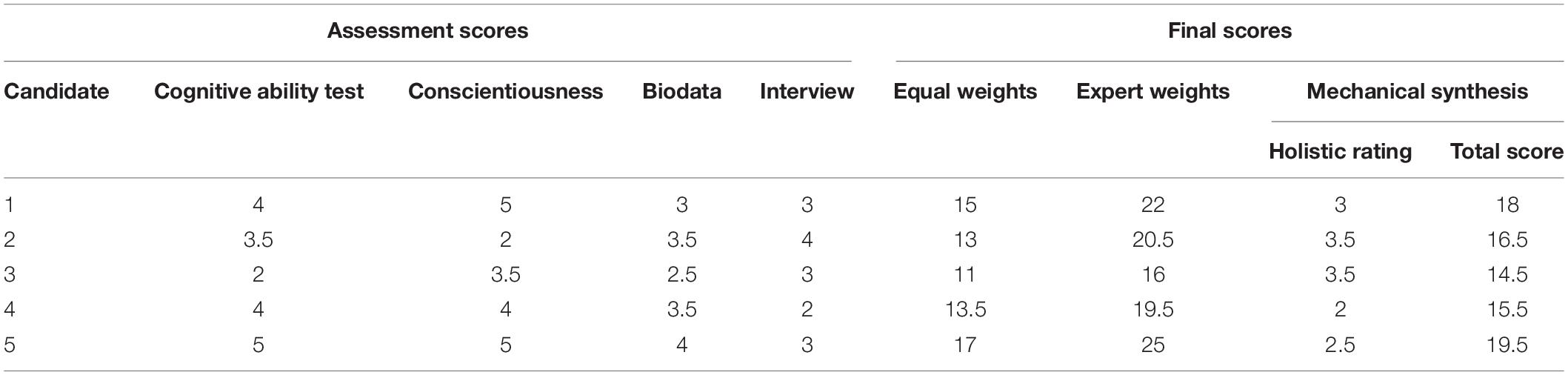This screenshot has width=1568, height=375.
Task: Select the Candidate column header
Action: coord(56,91)
